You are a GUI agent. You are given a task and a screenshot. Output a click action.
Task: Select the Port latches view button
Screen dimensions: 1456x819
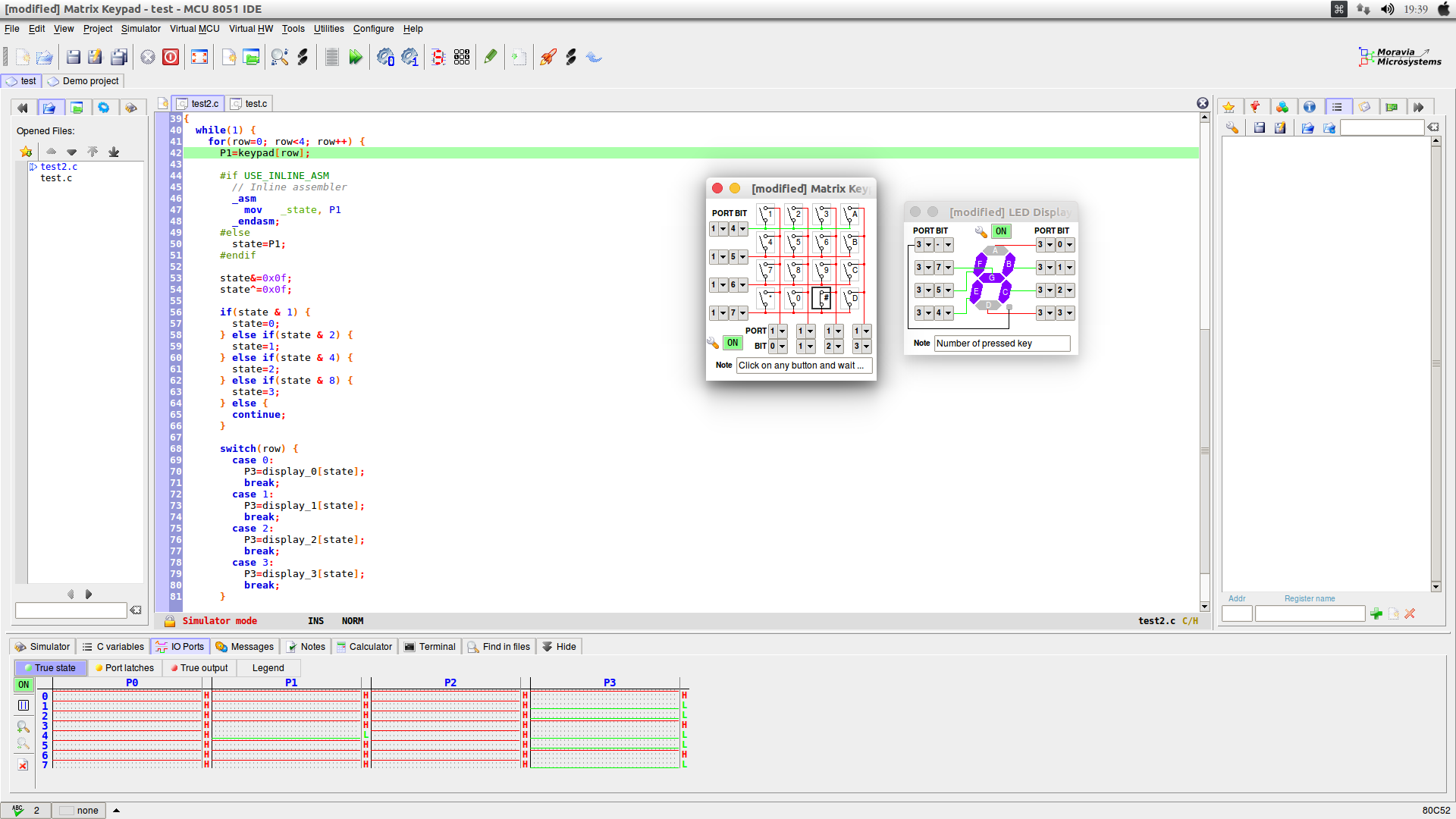[x=124, y=668]
